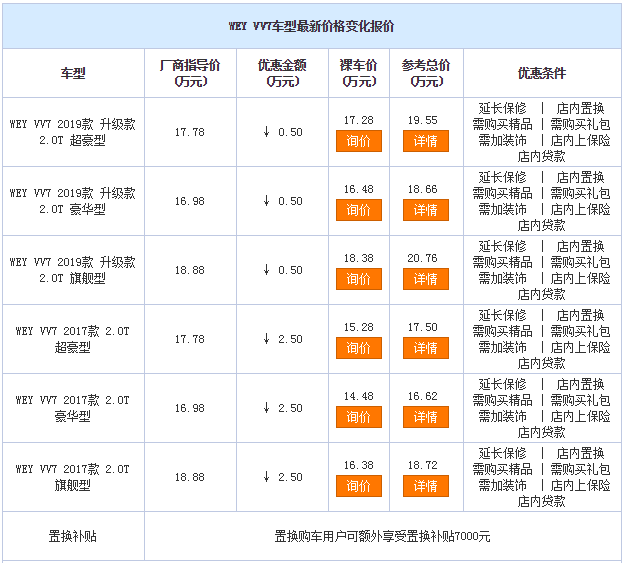Image resolution: width=625 pixels, height=563 pixels.
Task: Click 需购买礼包 in 2017款 超豪型 row
Action: point(580,331)
